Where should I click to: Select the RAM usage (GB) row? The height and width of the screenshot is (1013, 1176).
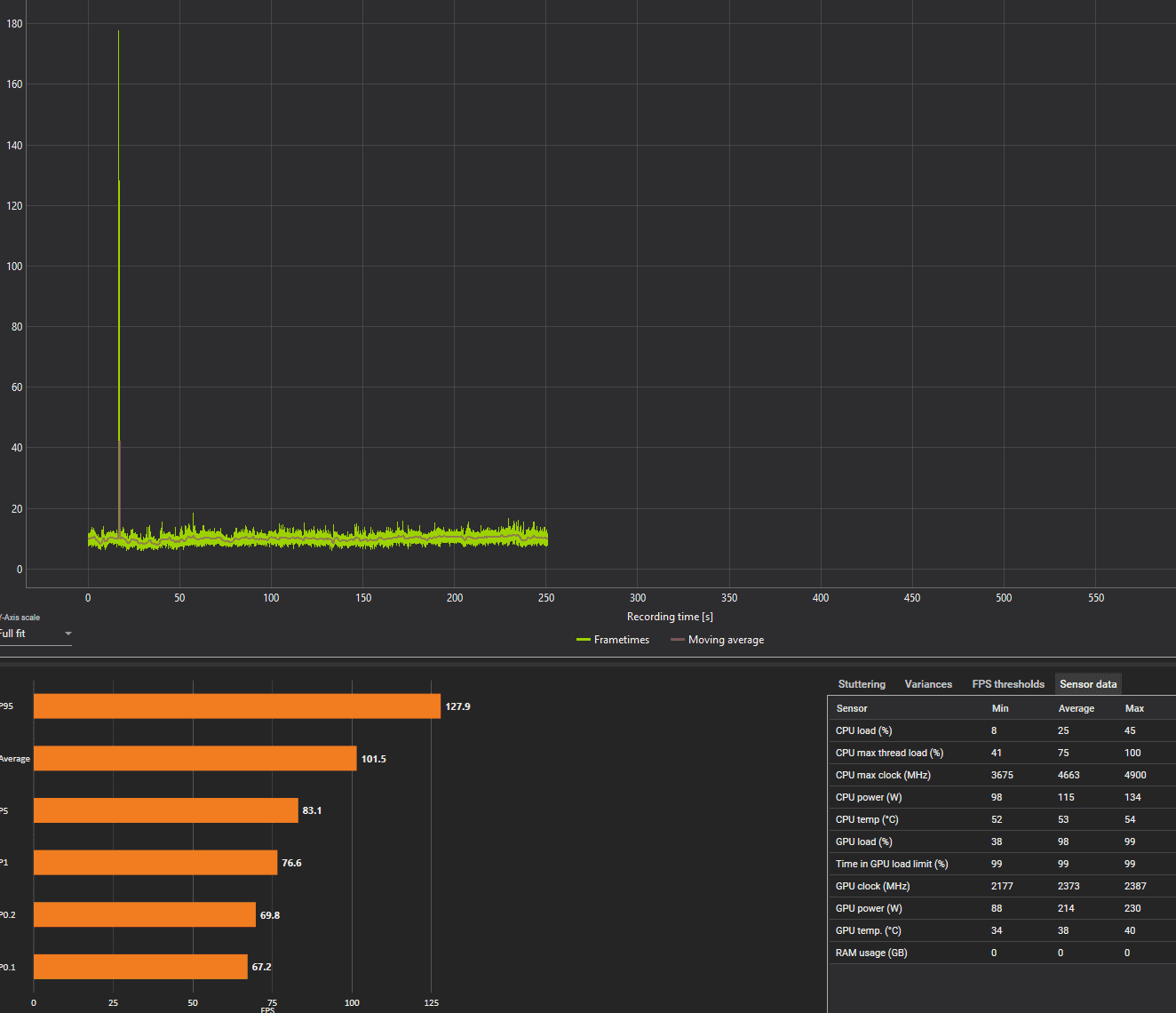1002,953
